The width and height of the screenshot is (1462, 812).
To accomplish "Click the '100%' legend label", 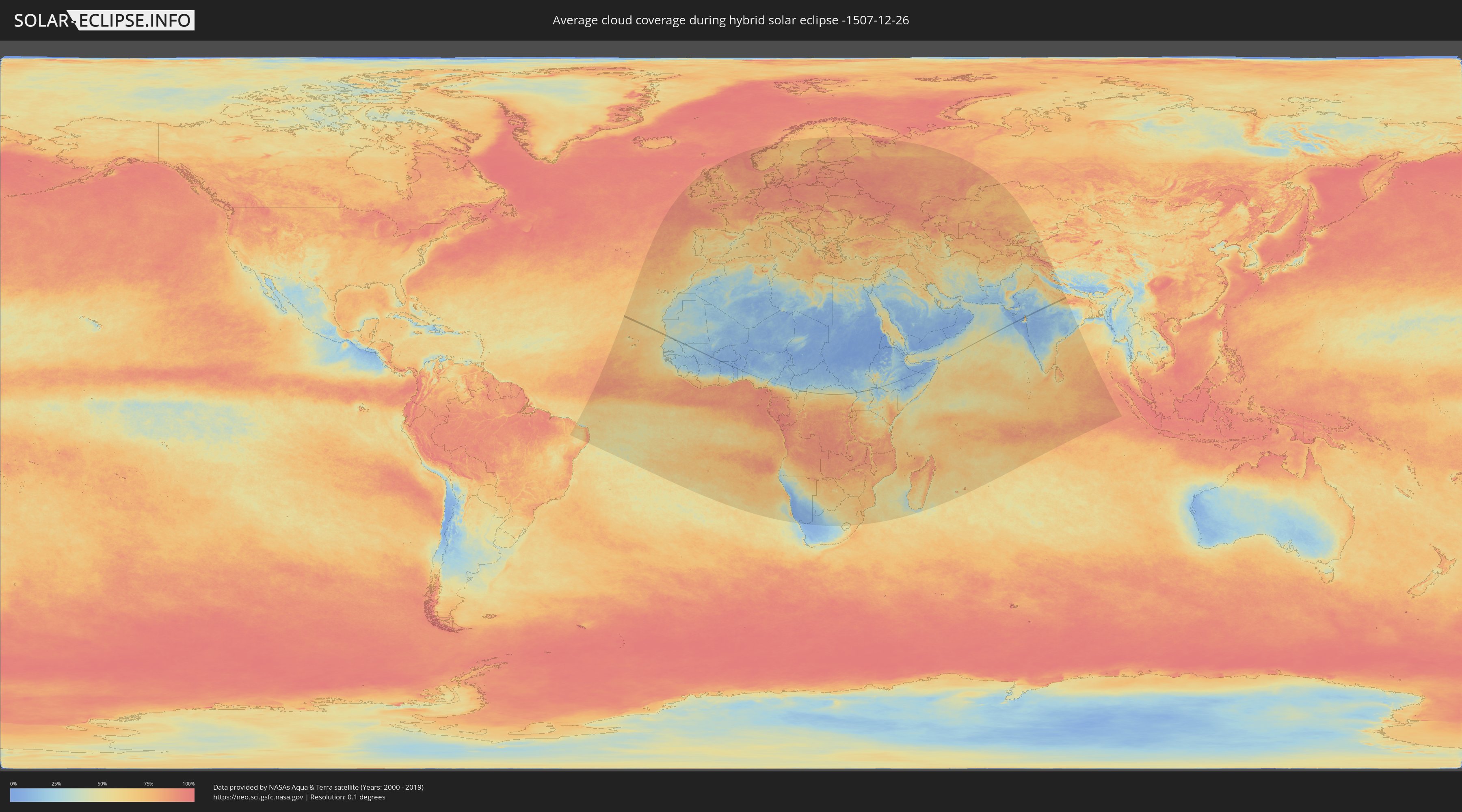I will (x=188, y=784).
